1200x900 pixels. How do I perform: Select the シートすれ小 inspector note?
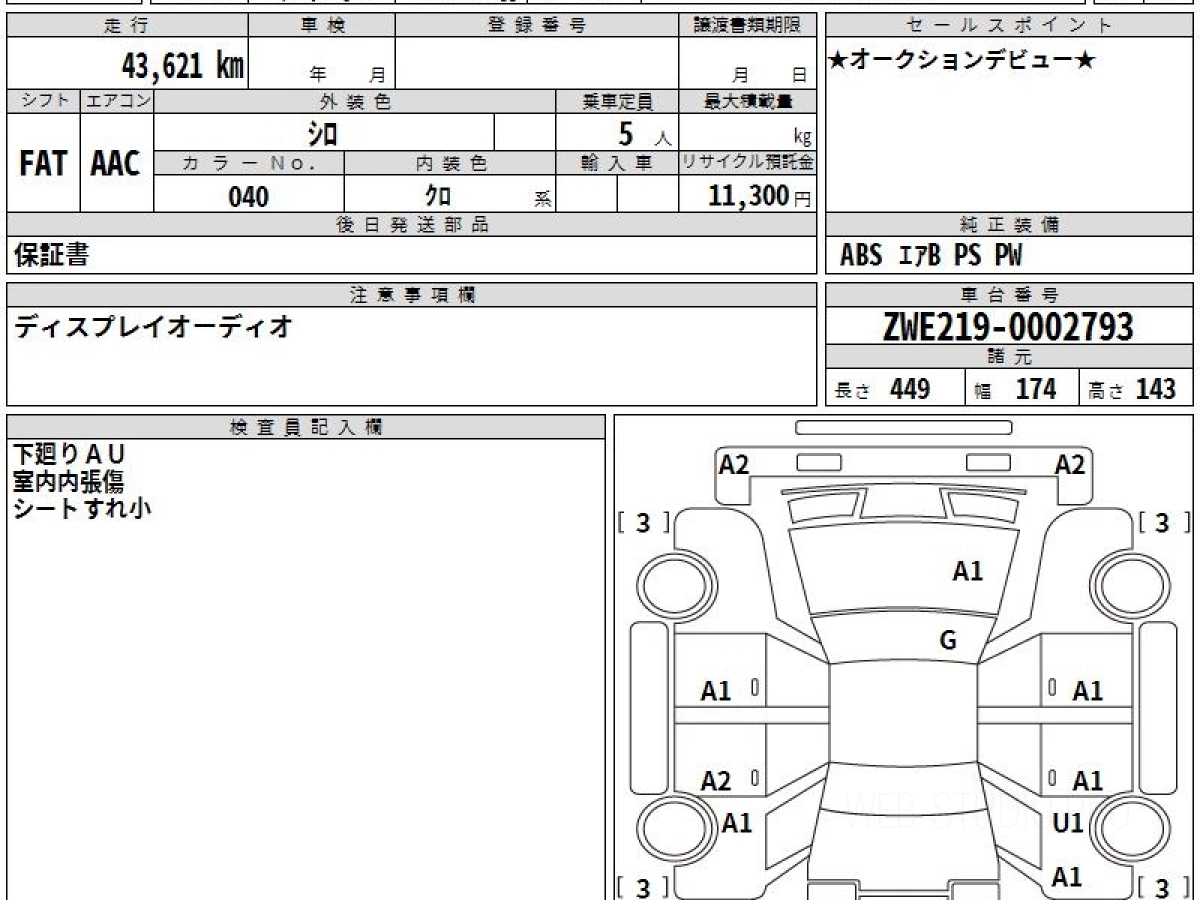coord(83,508)
